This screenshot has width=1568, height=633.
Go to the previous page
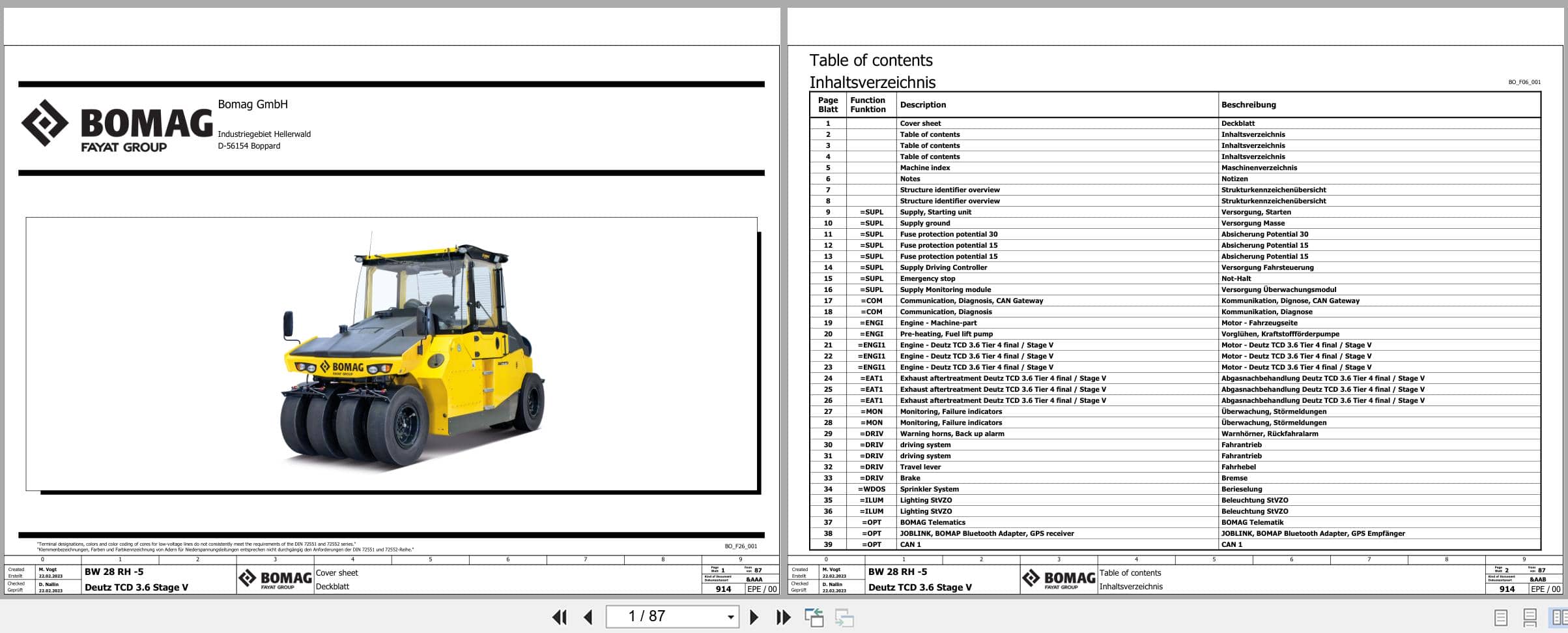click(x=588, y=617)
